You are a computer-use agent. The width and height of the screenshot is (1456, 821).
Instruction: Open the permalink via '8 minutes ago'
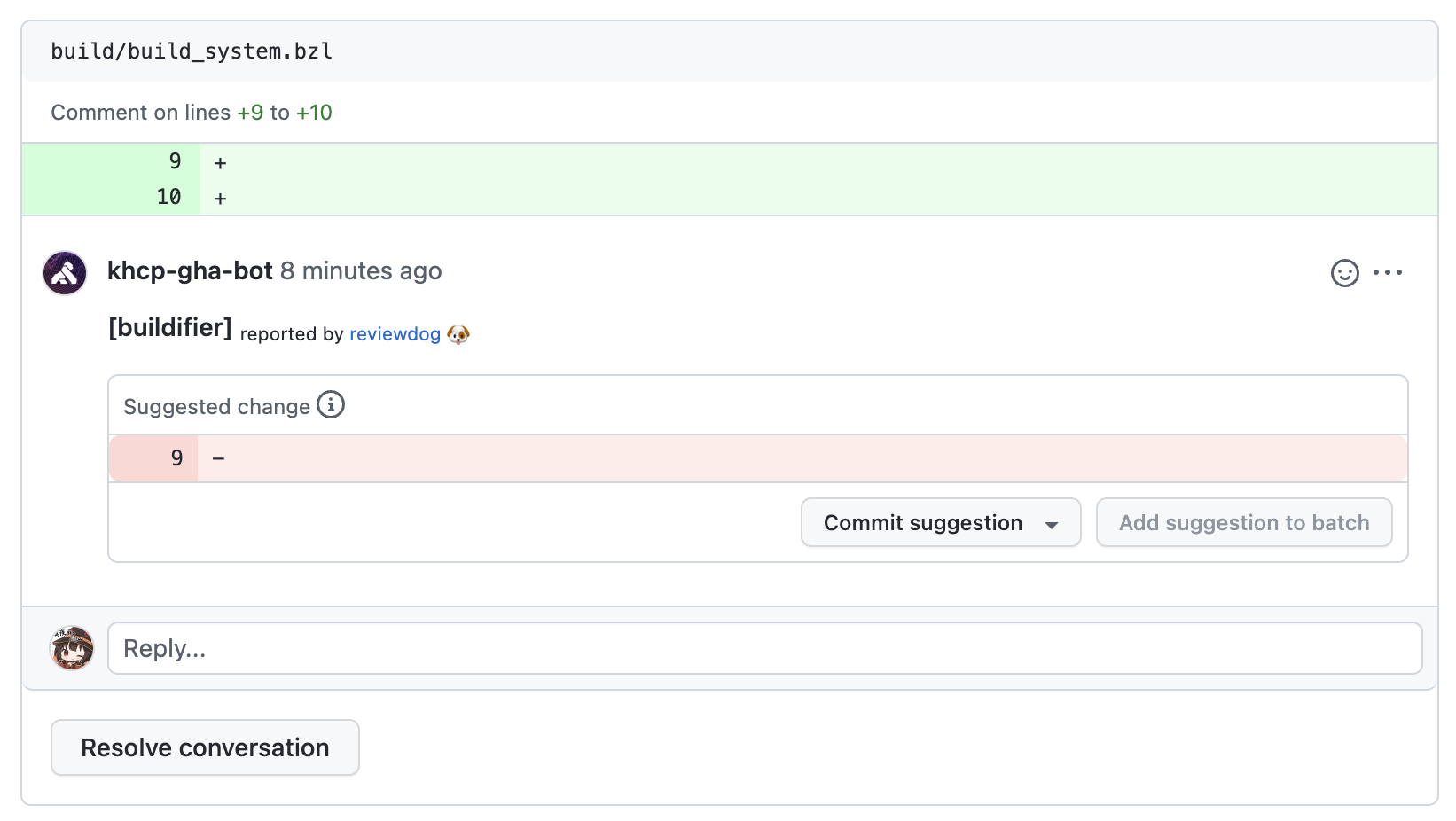pyautogui.click(x=361, y=271)
